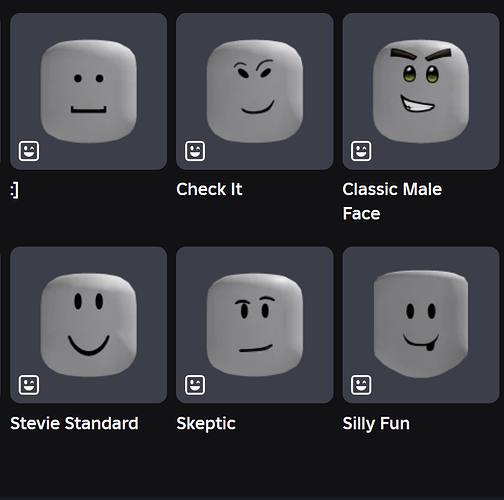Open the Check It item title
Screen dimensions: 504x500
tap(209, 189)
